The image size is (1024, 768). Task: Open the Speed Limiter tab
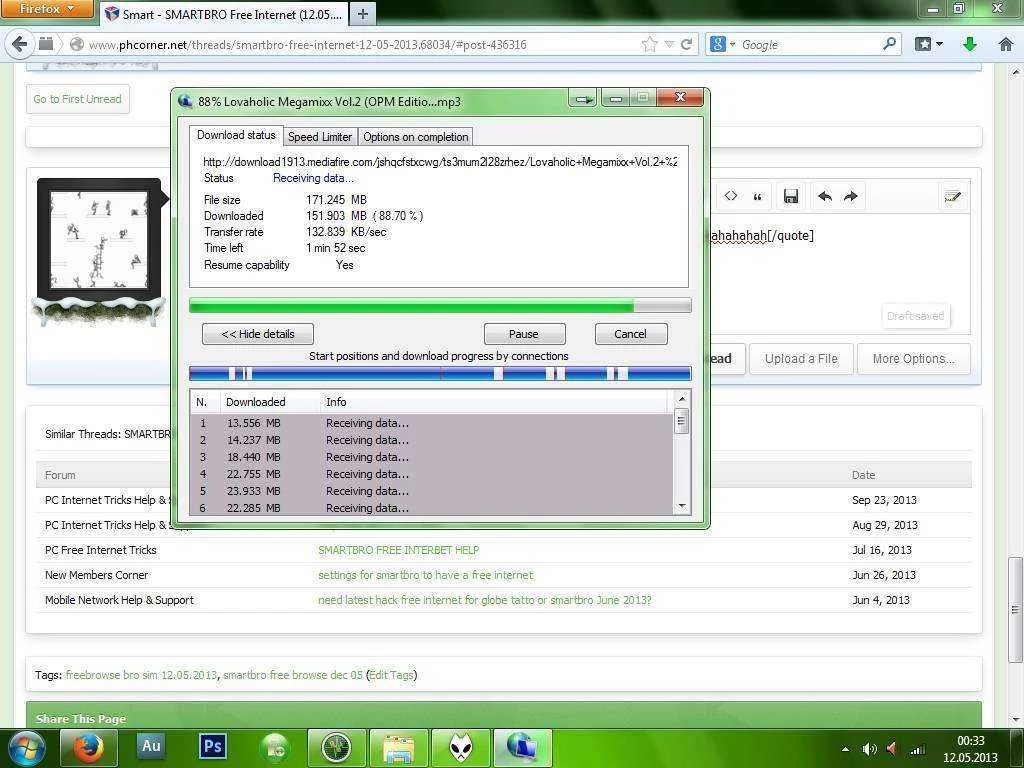point(320,136)
